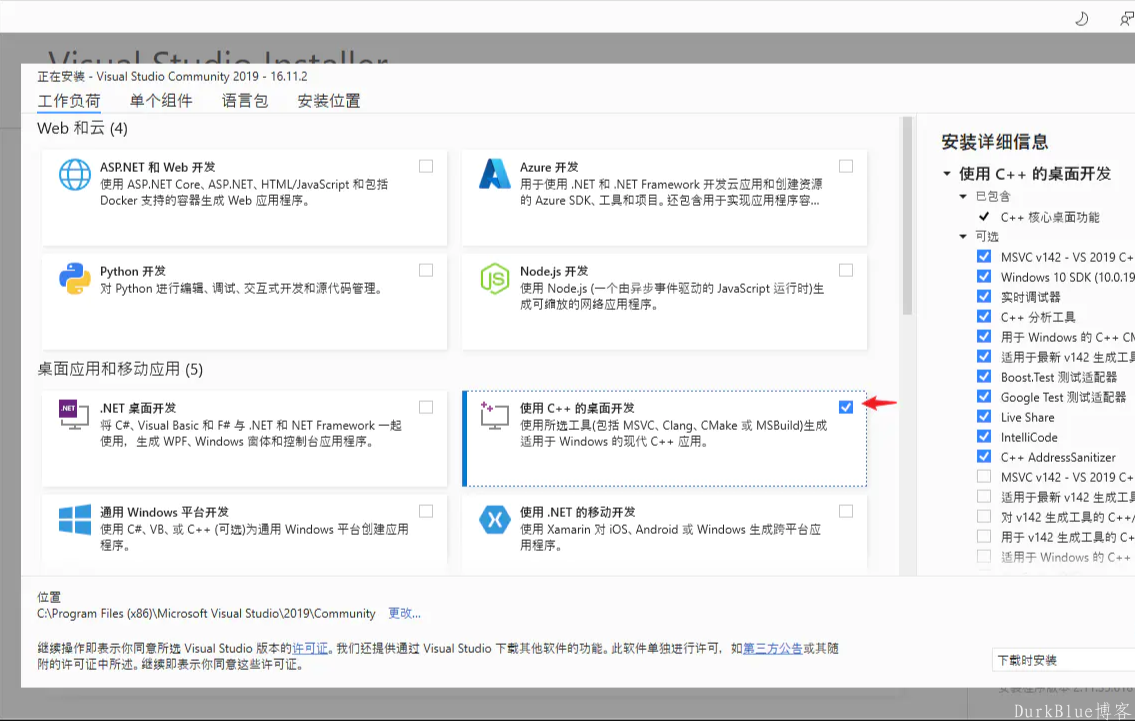Image resolution: width=1135 pixels, height=721 pixels.
Task: Open the 语言包 tab
Action: click(x=245, y=101)
